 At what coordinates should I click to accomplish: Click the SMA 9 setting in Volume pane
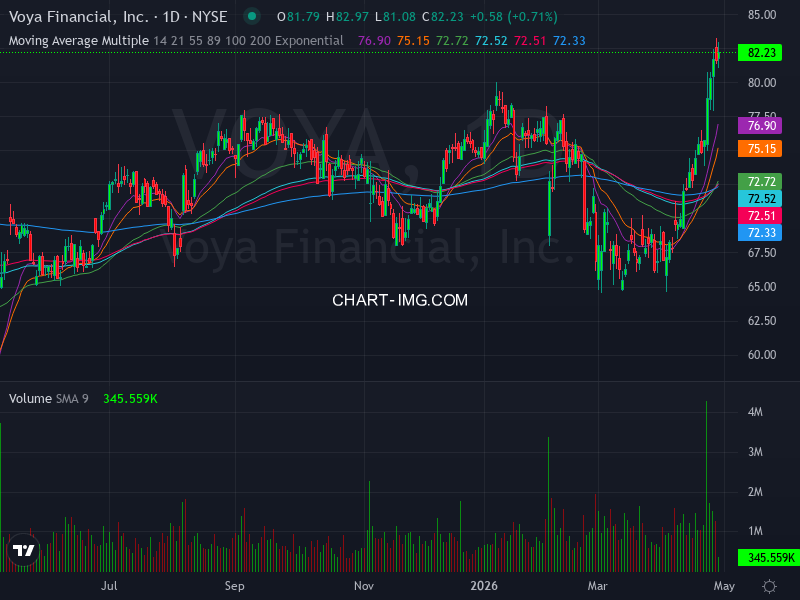[x=71, y=398]
